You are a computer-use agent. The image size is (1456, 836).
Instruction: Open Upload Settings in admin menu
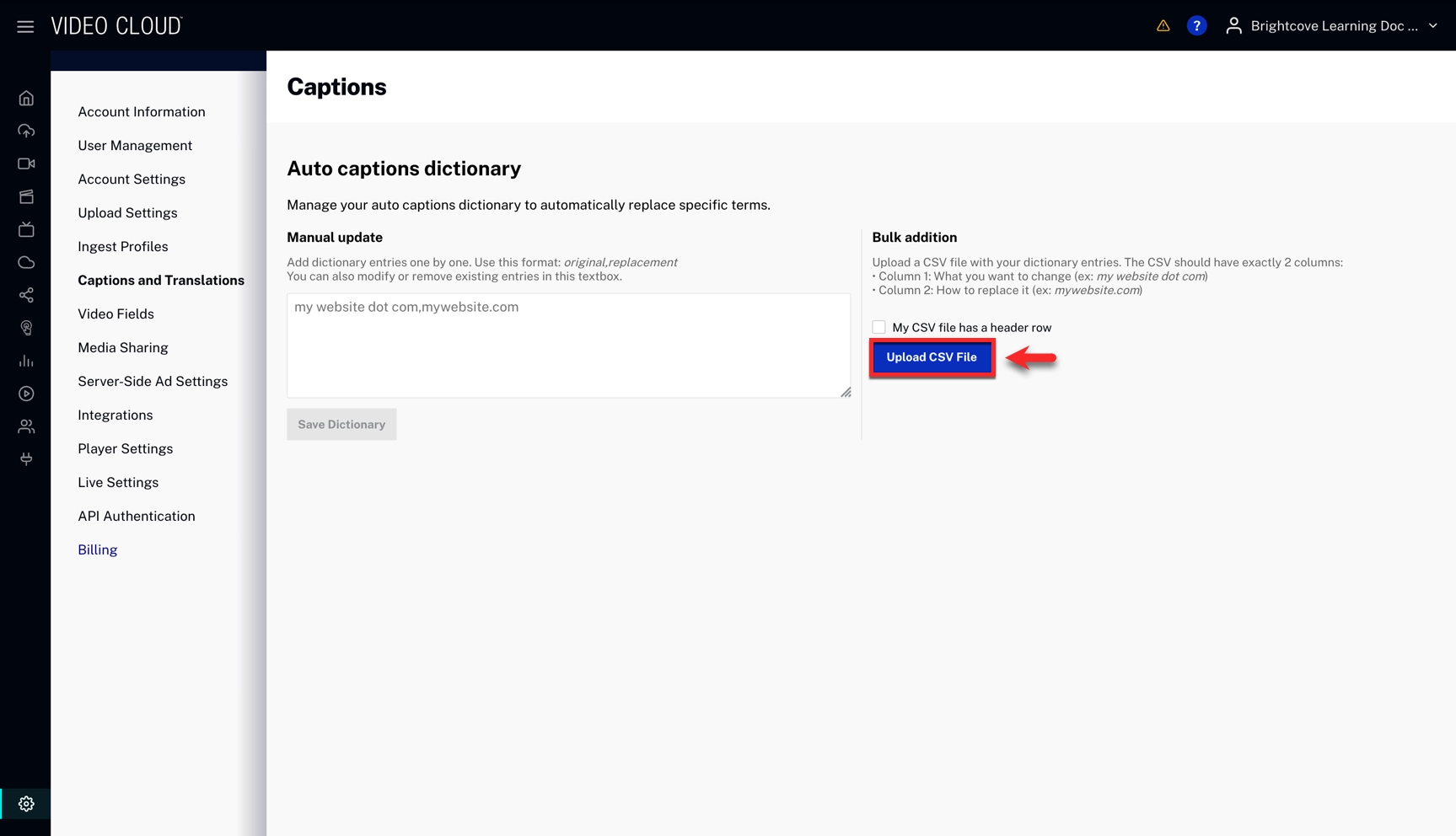point(127,213)
